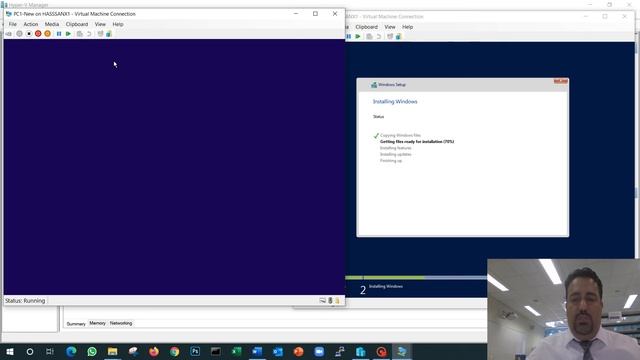
Task: Click the Start icon in PC1-New toolbar
Action: (x=19, y=34)
